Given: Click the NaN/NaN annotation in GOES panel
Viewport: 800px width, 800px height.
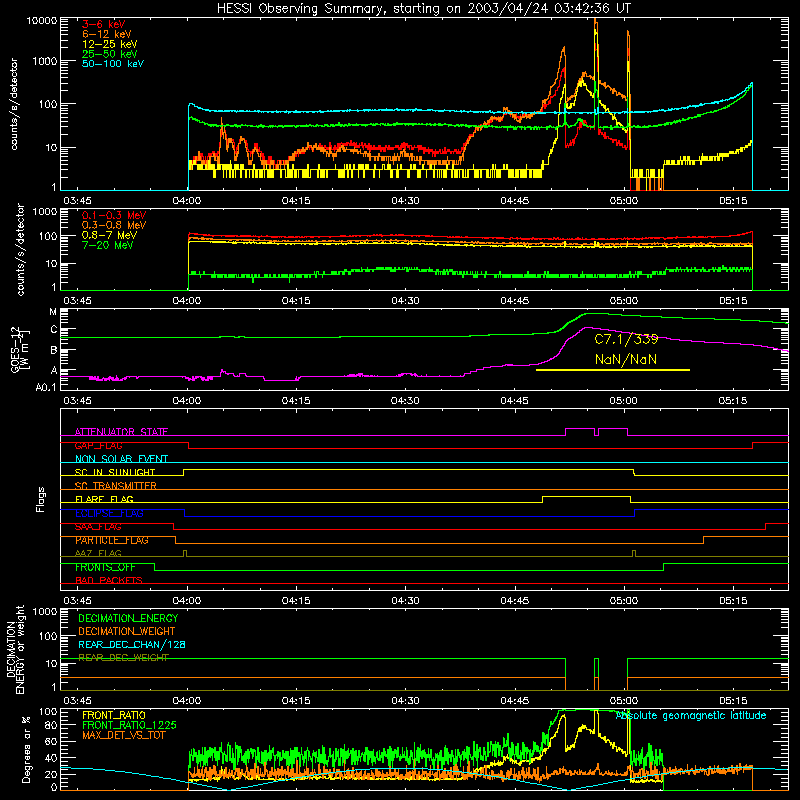Looking at the screenshot, I should [626, 359].
